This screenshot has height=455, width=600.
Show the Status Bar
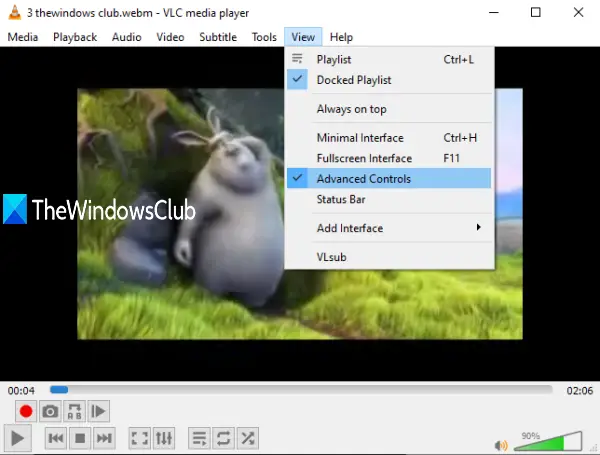pos(389,199)
